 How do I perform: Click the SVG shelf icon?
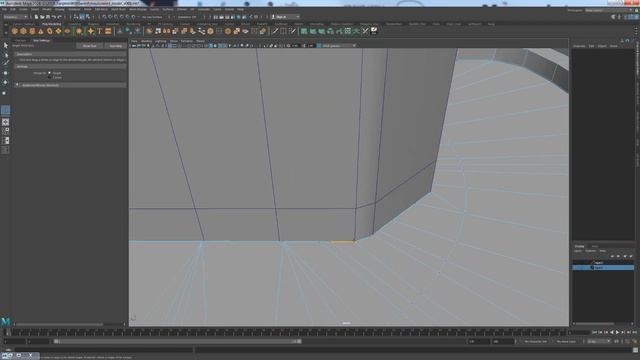coord(108,31)
